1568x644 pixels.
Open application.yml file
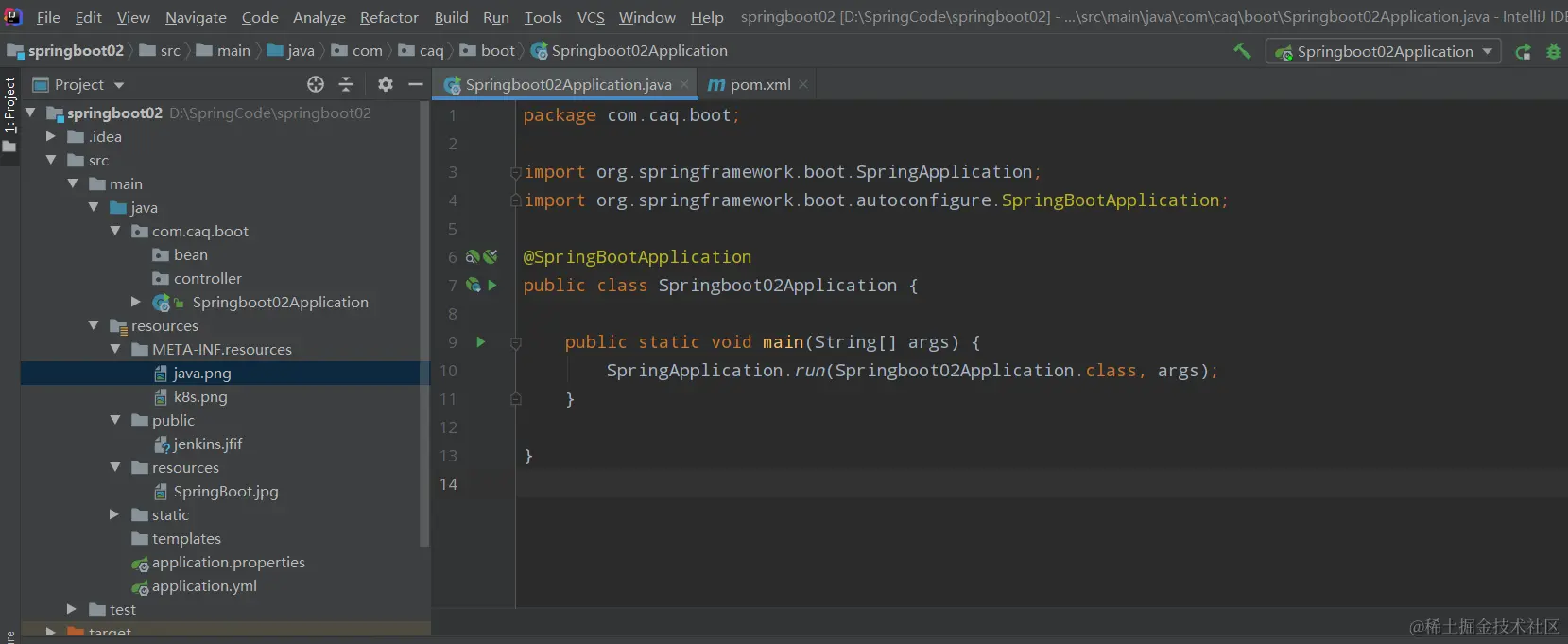(194, 585)
